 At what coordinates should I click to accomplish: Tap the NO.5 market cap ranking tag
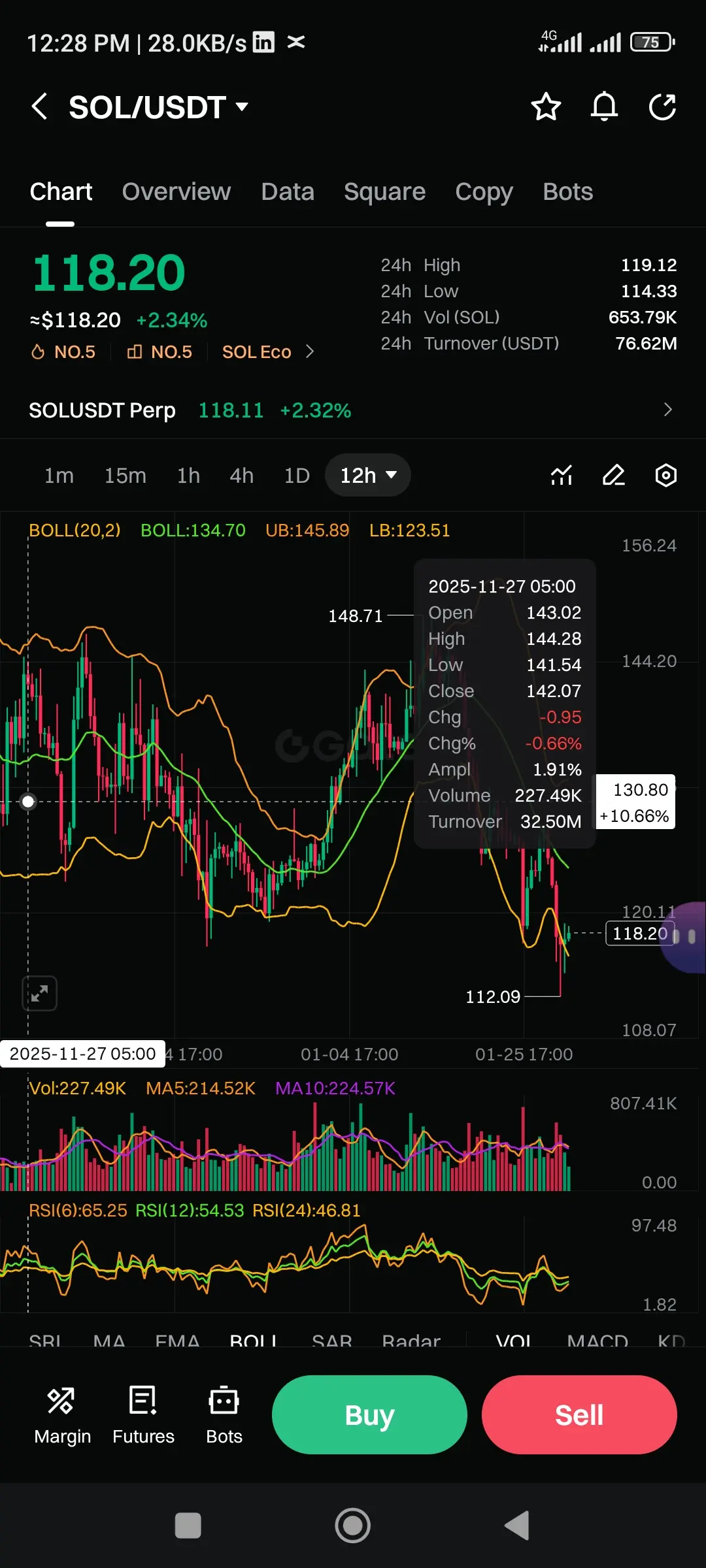(x=160, y=352)
